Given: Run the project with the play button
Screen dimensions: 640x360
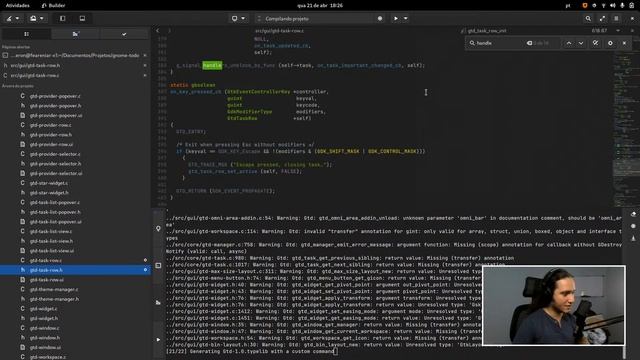Looking at the screenshot, I should tap(396, 18).
